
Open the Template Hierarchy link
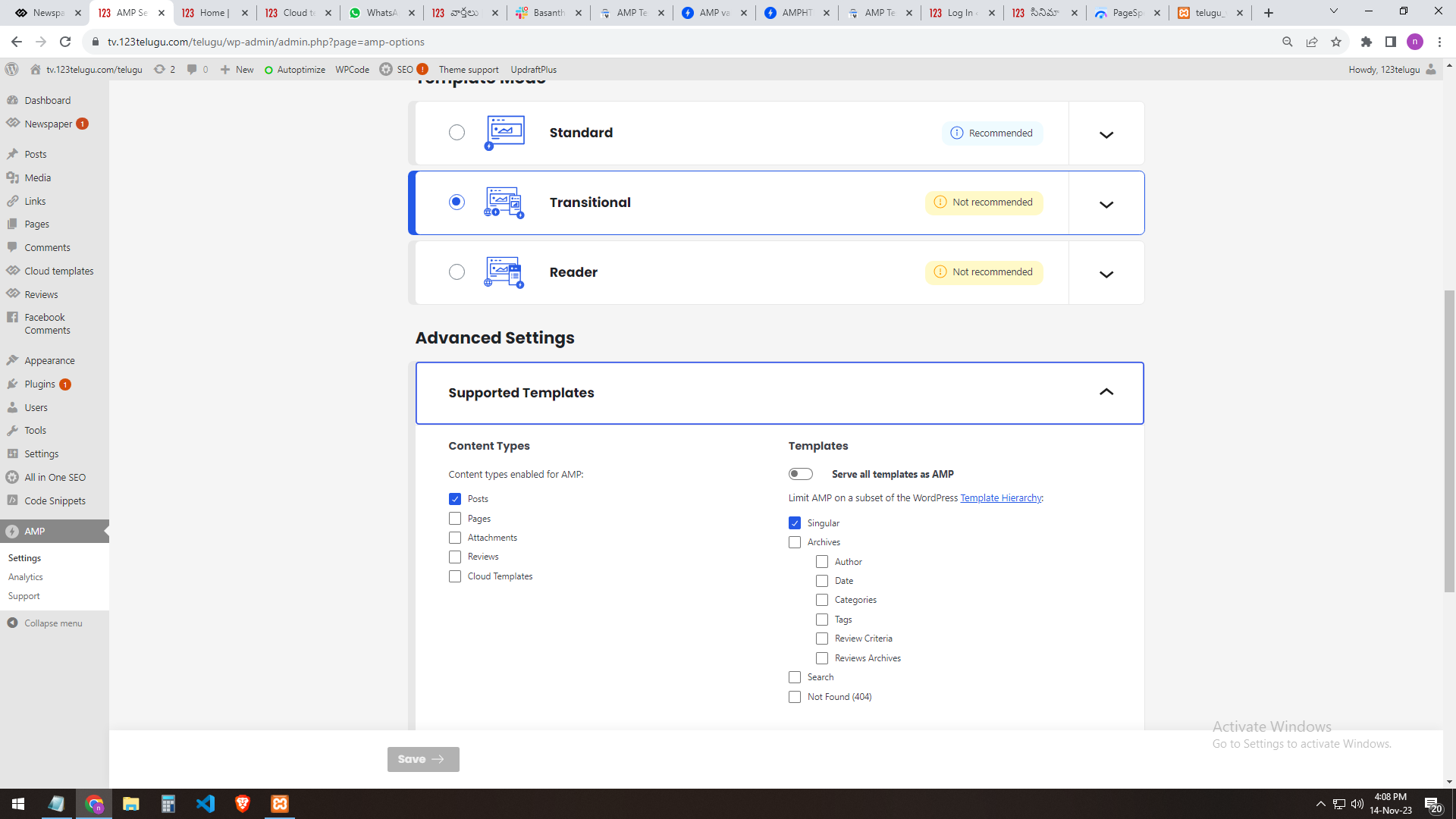point(1001,498)
